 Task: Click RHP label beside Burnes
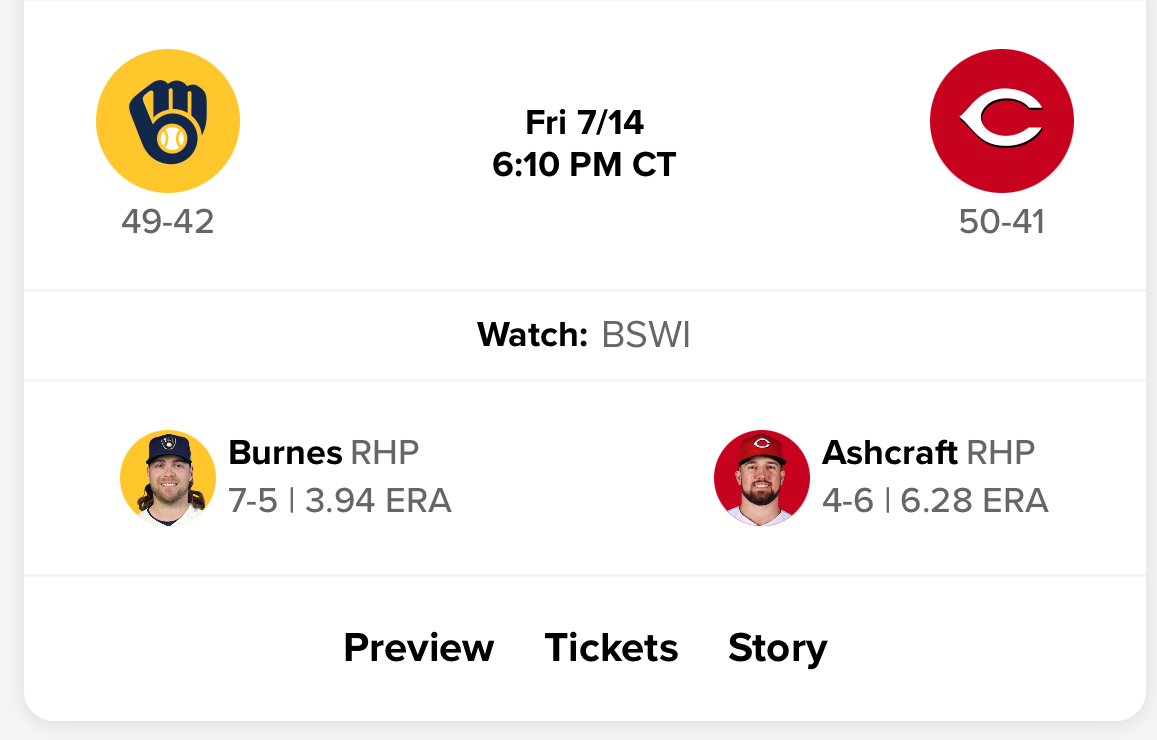pyautogui.click(x=385, y=453)
